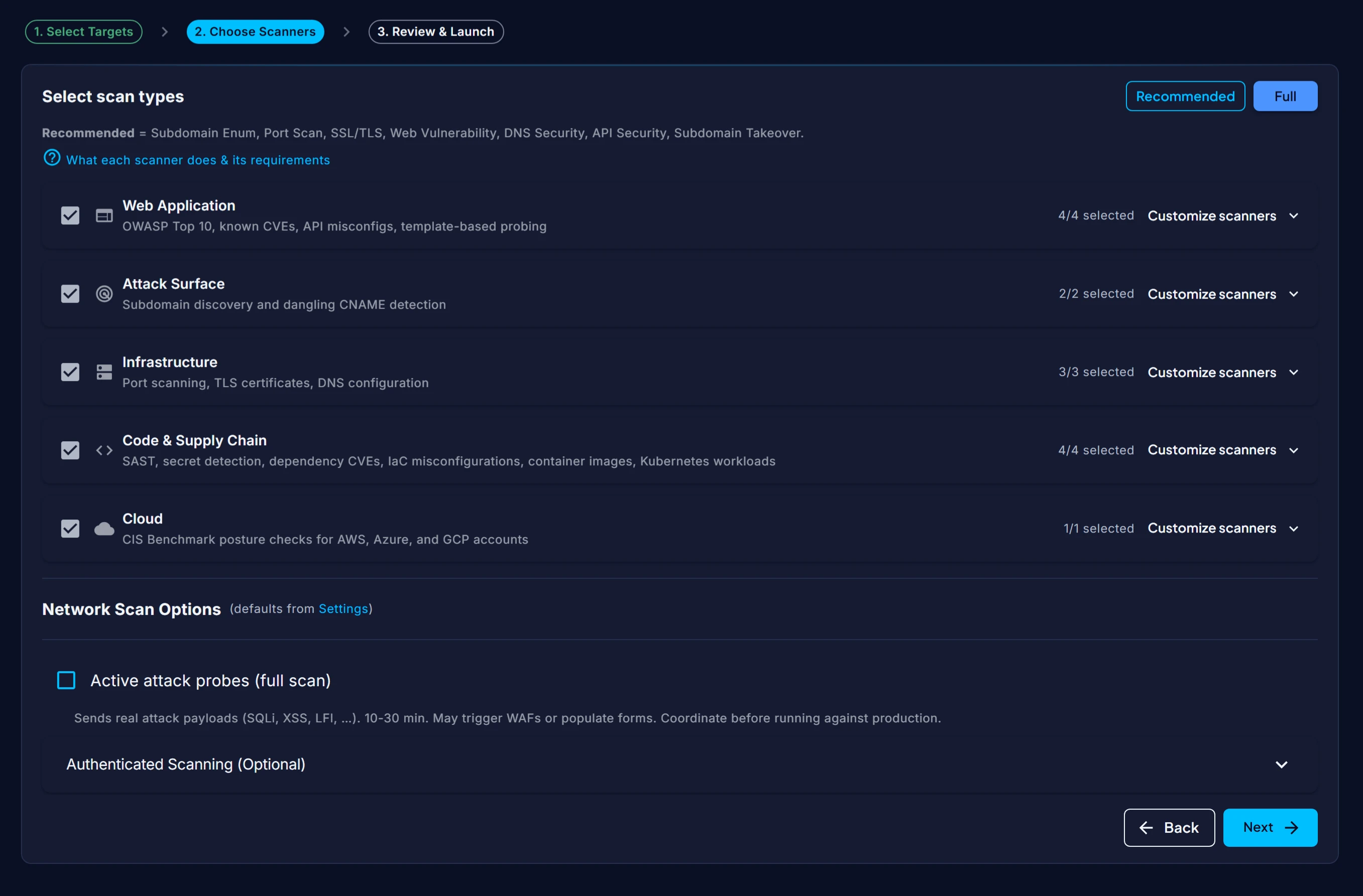Viewport: 1363px width, 896px height.
Task: Uncheck the Infrastructure checkbox
Action: pos(70,372)
